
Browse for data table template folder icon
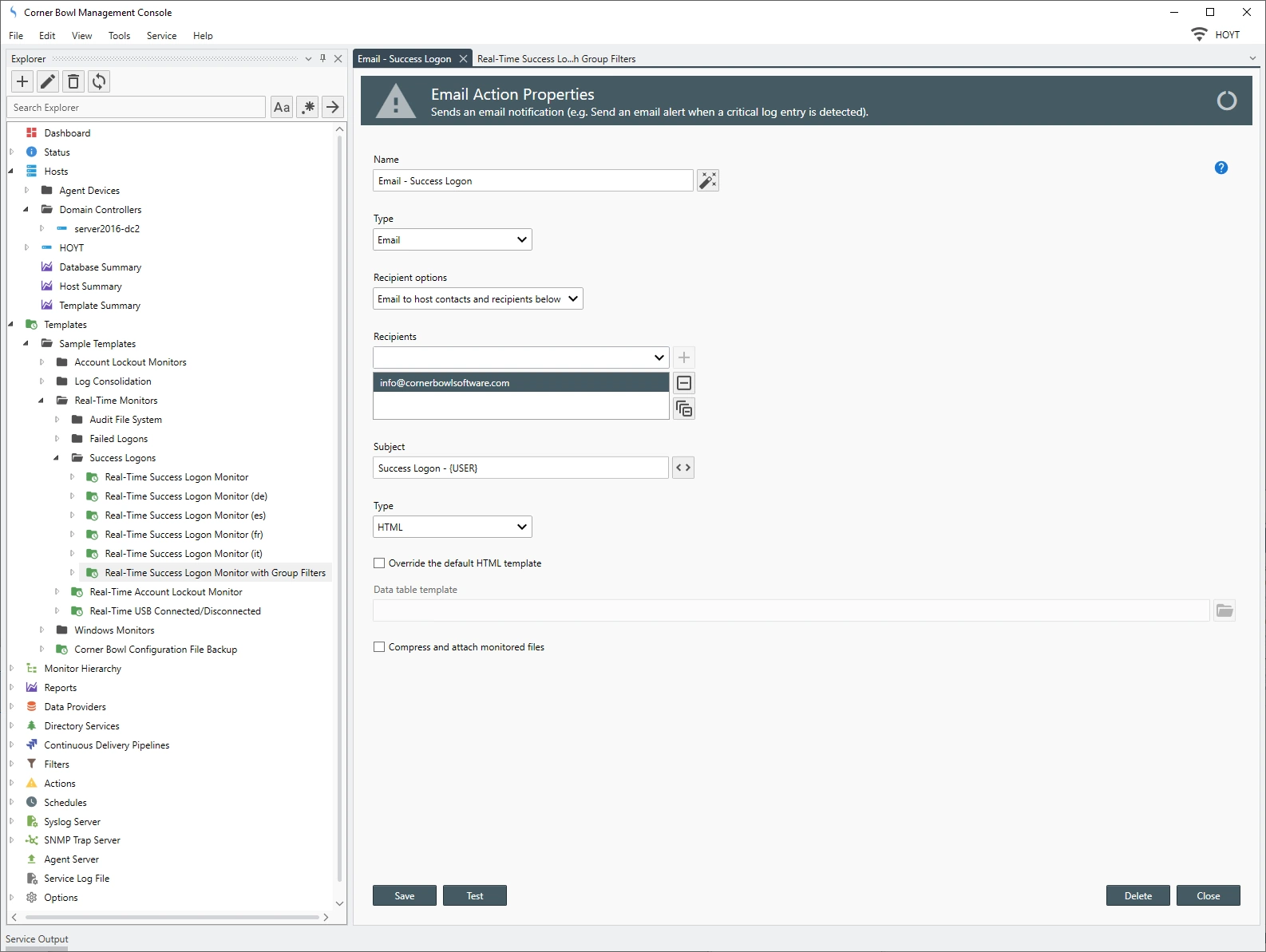(1224, 611)
